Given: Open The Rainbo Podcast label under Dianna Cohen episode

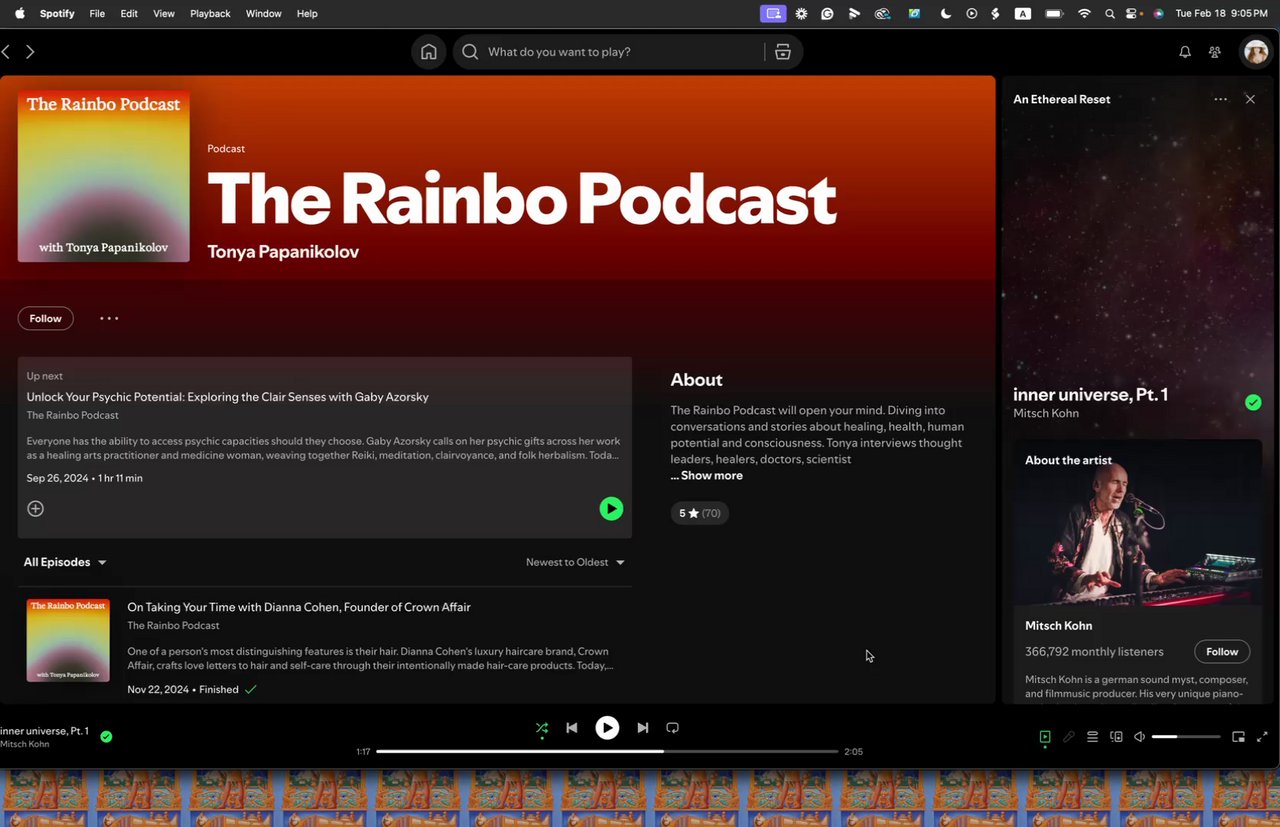Looking at the screenshot, I should 173,626.
